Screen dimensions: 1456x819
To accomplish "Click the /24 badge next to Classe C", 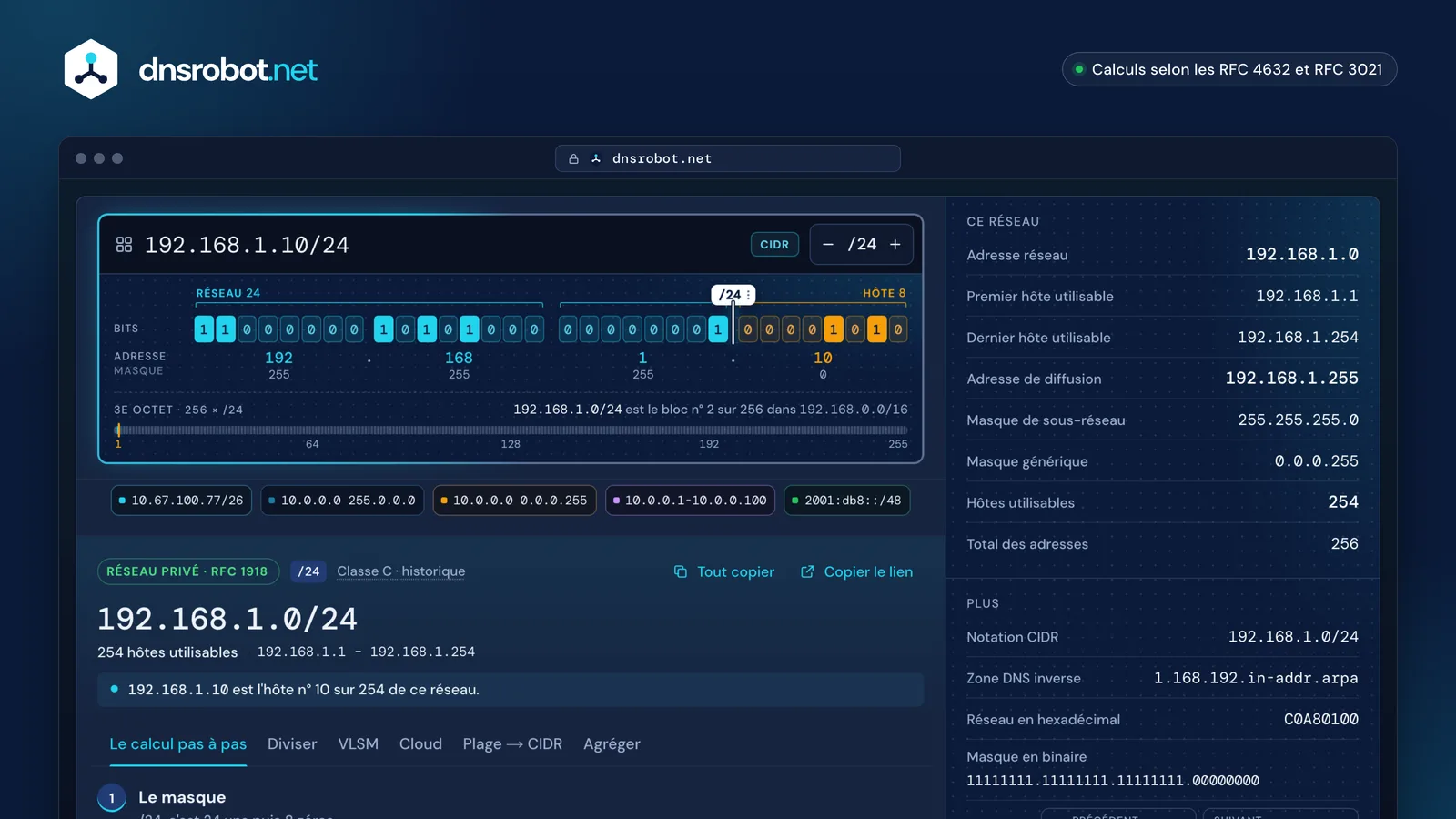I will click(x=308, y=571).
